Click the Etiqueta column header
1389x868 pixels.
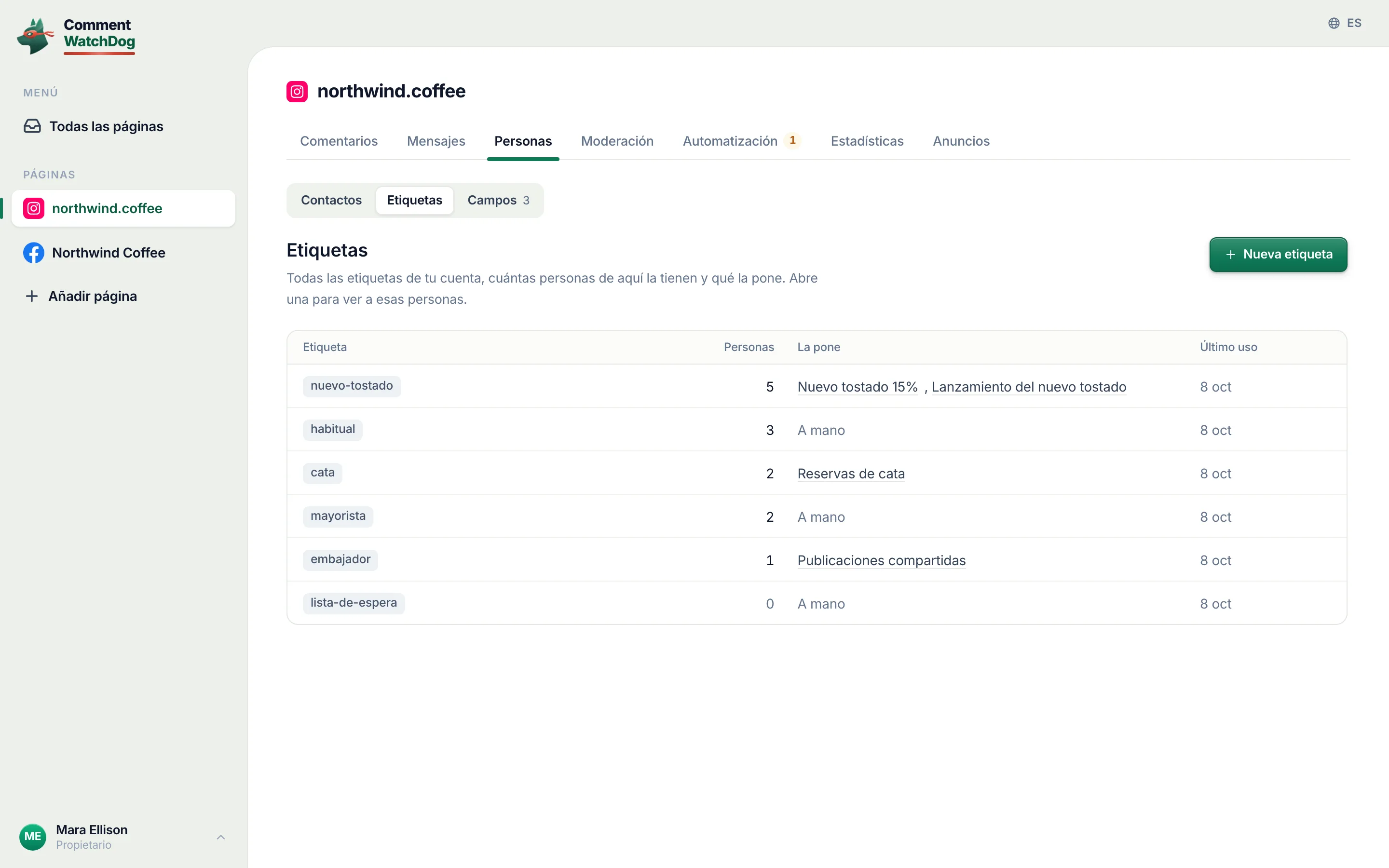tap(324, 347)
